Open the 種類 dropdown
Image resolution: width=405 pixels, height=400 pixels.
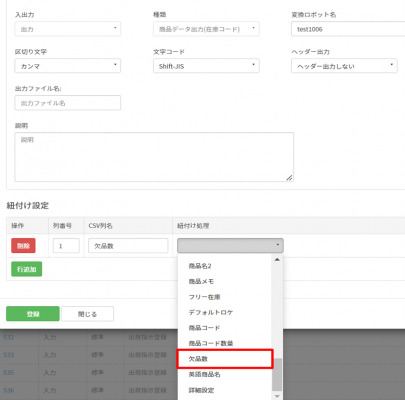coord(206,29)
